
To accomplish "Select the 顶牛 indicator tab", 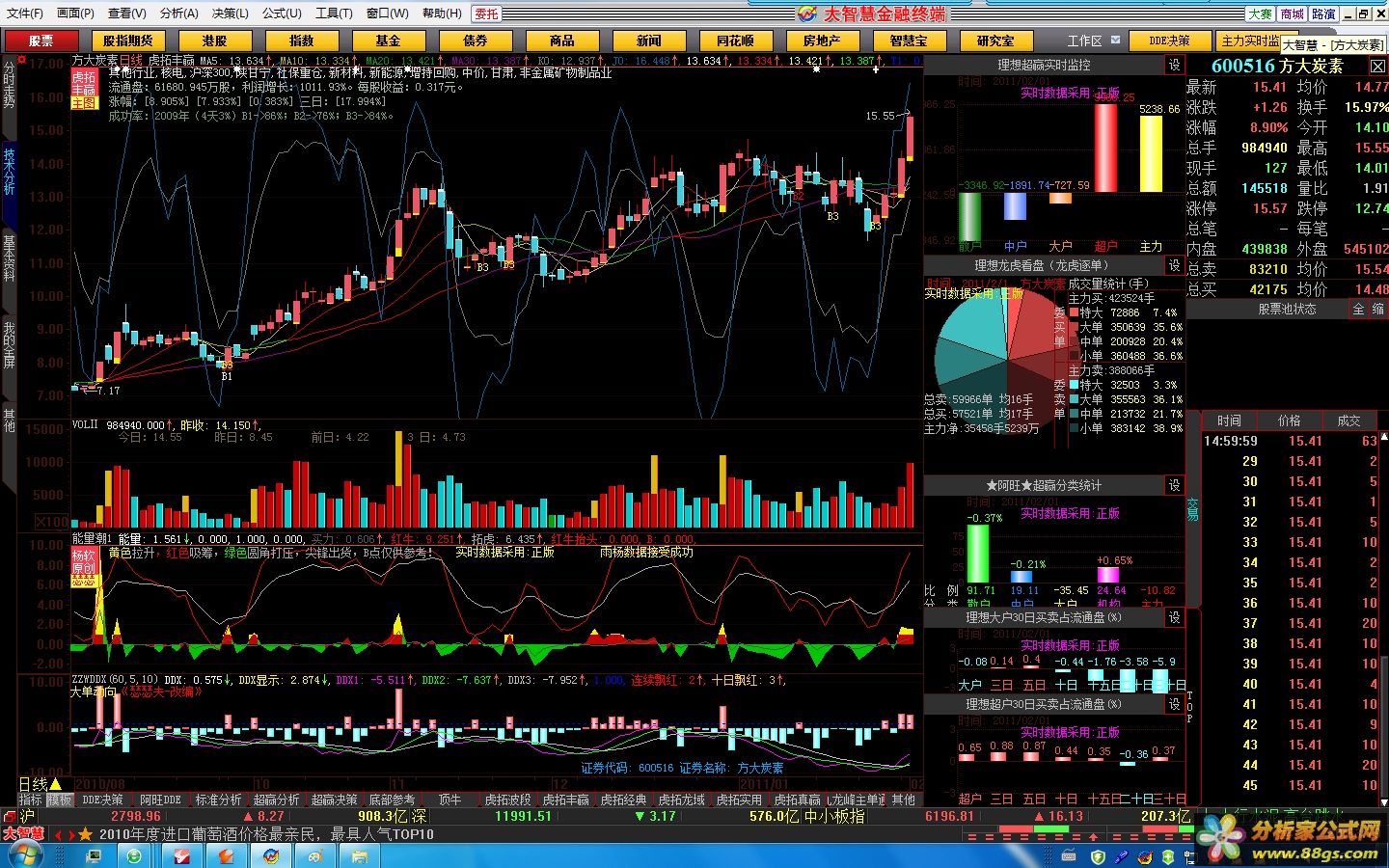I will pyautogui.click(x=449, y=800).
